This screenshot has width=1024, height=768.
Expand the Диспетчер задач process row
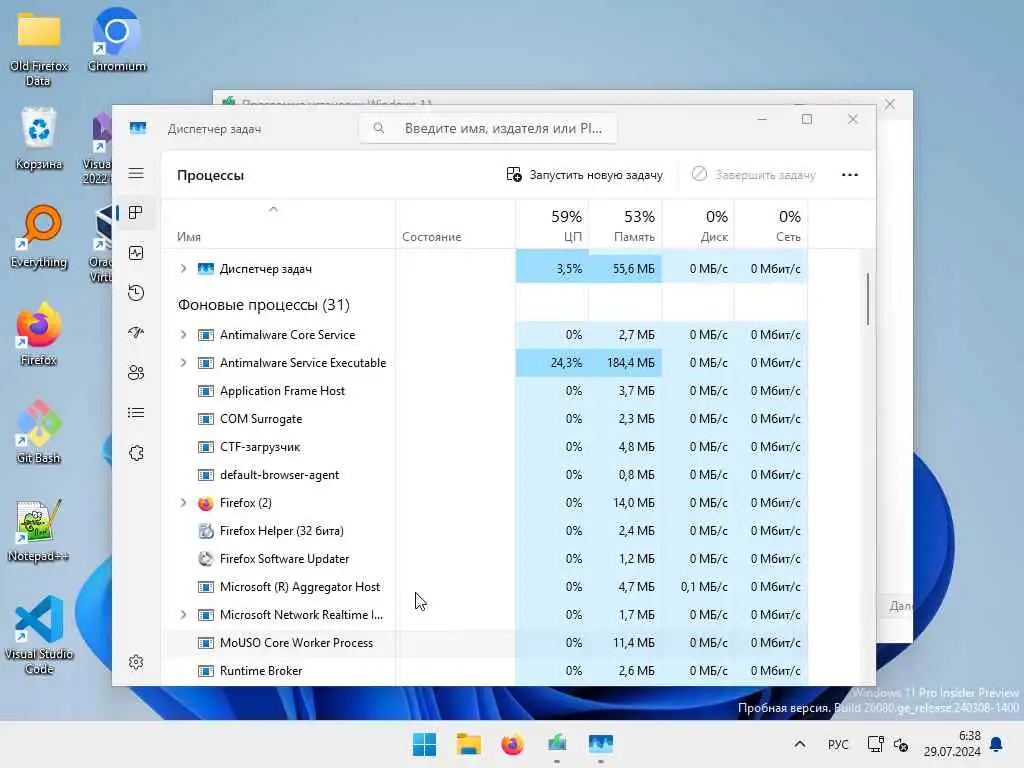(184, 268)
